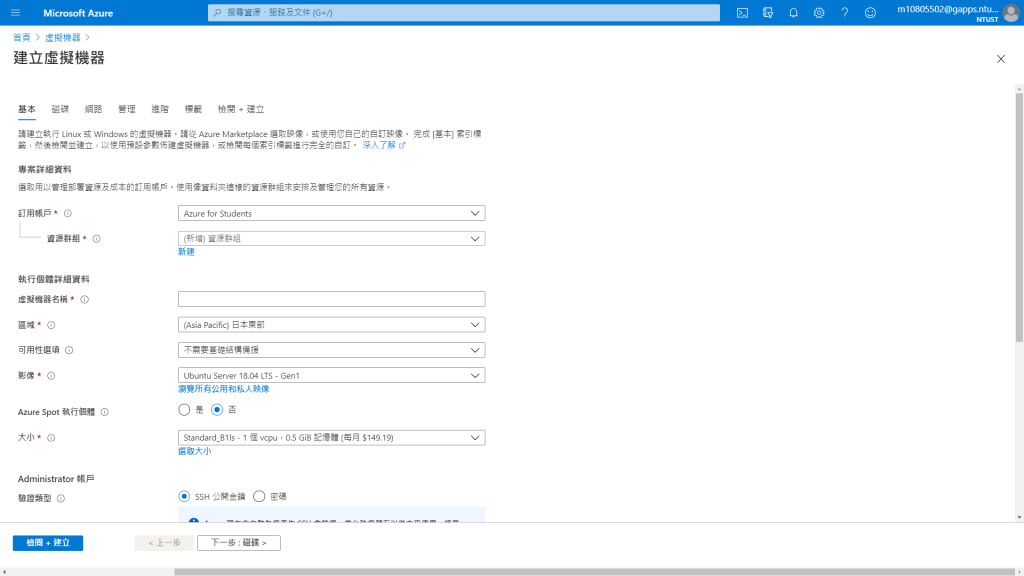The image size is (1024, 576).
Task: Go to 虛擬機器 in the breadcrumb
Action: (63, 38)
